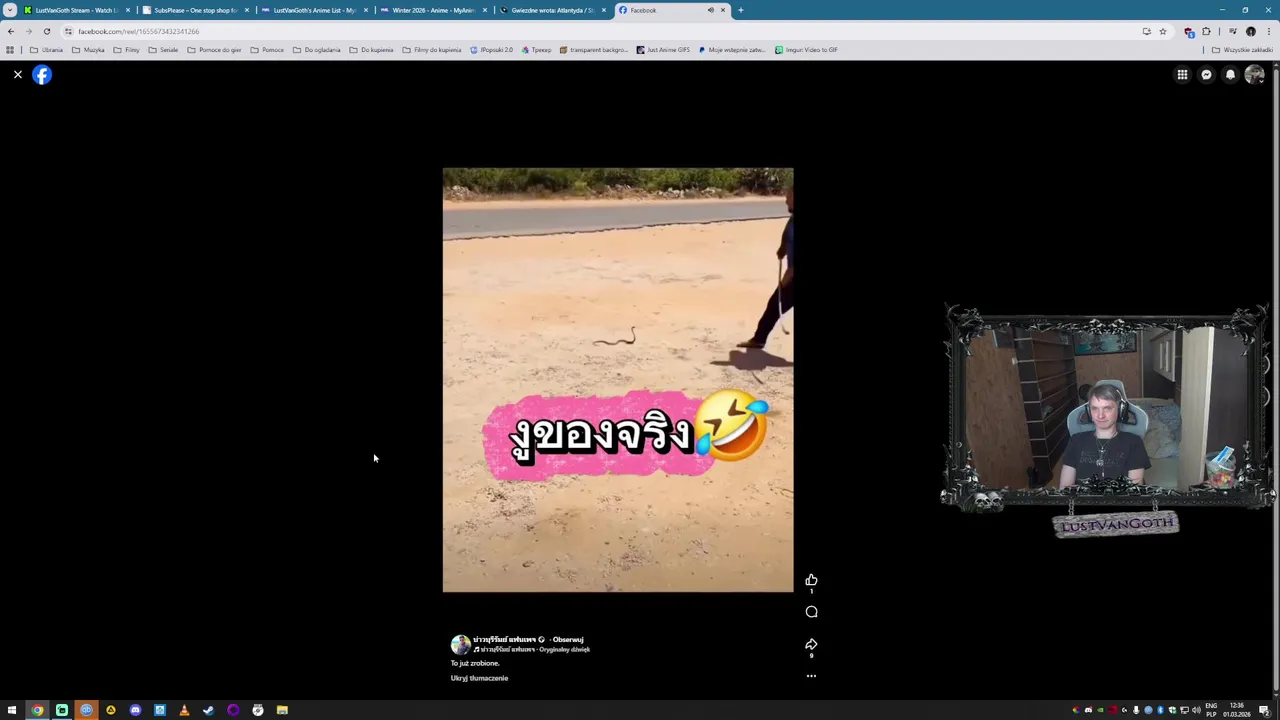Screen dimensions: 1280x720
Task: Open the Seriale bookmarks folder
Action: [x=163, y=50]
